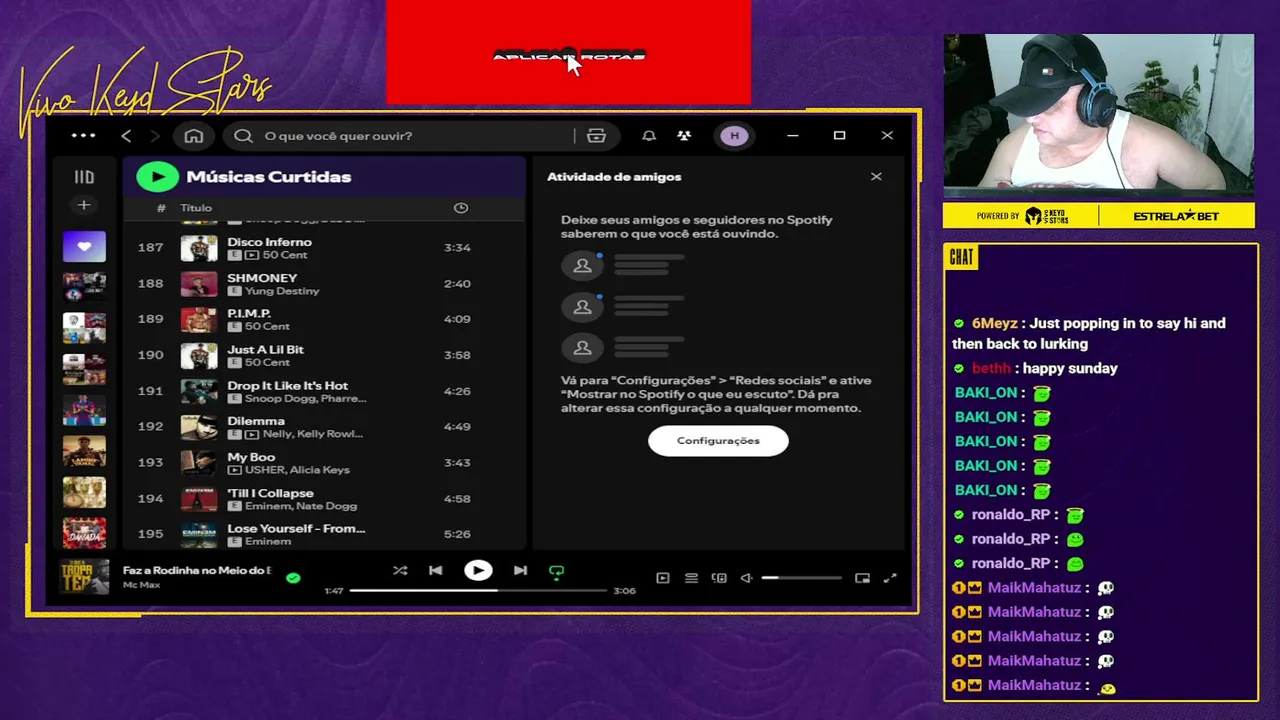Toggle repeat mode
Screen dimensions: 1280x720
pos(557,572)
